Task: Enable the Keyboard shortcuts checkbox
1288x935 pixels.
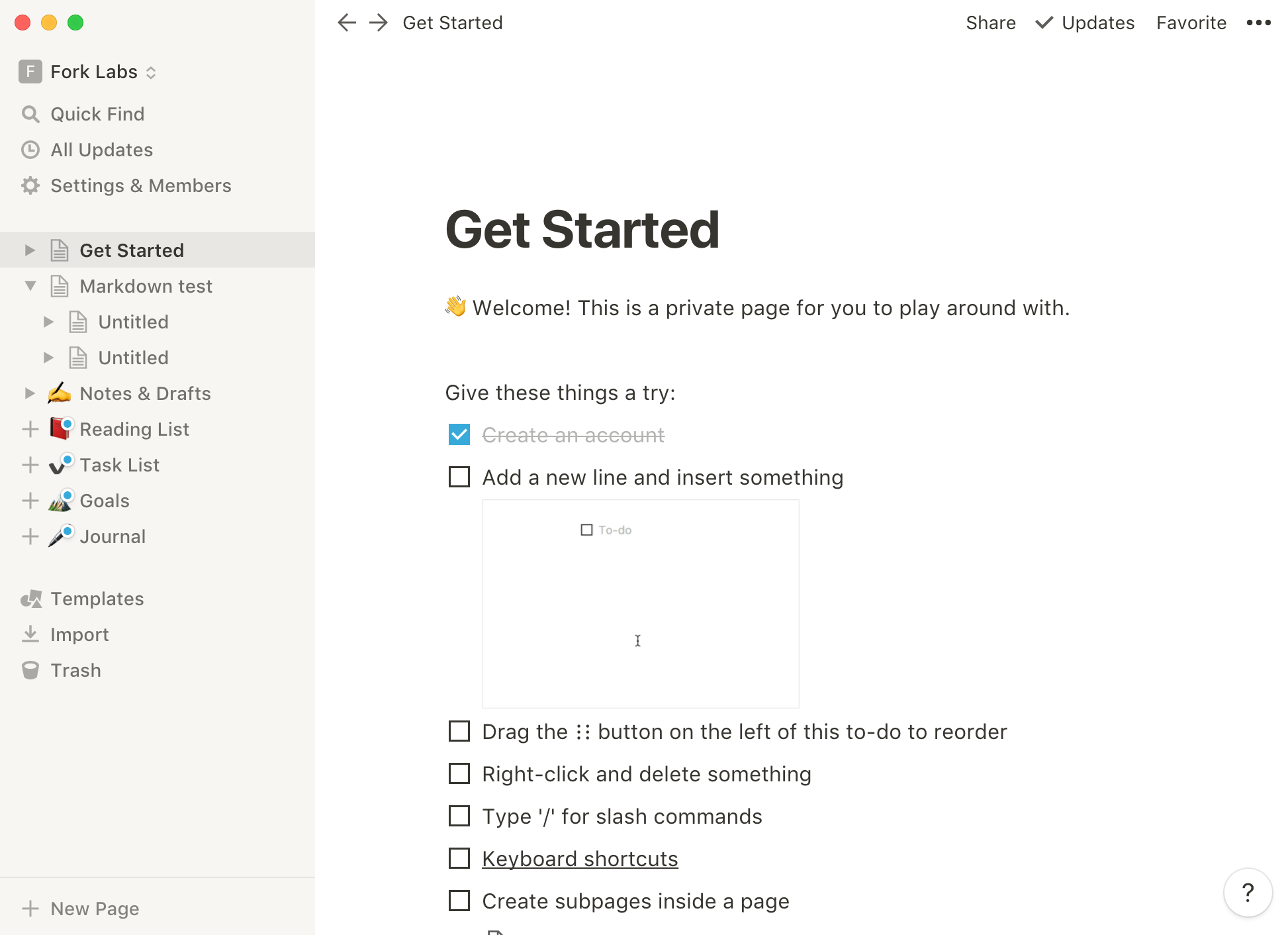Action: click(458, 858)
